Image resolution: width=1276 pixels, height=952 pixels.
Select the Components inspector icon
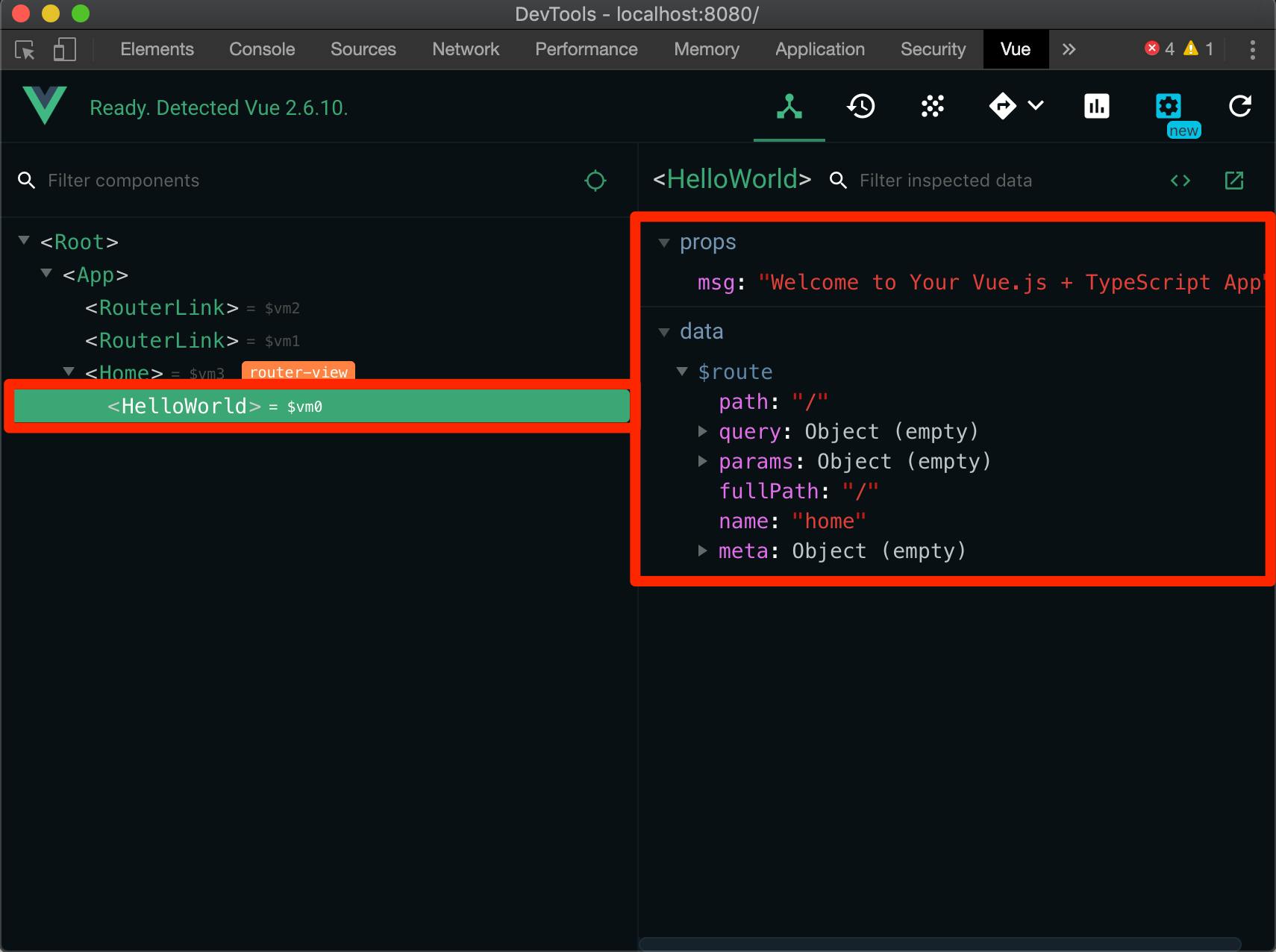click(x=789, y=106)
